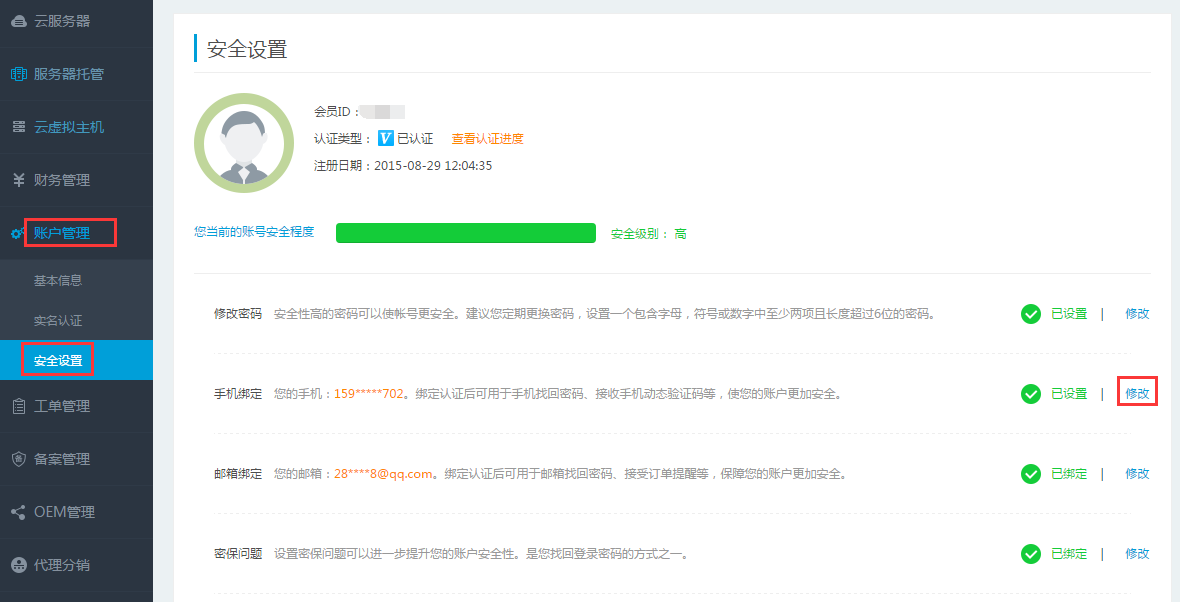This screenshot has width=1180, height=602.
Task: Click the 代理分销 sidebar icon
Action: tap(18, 565)
